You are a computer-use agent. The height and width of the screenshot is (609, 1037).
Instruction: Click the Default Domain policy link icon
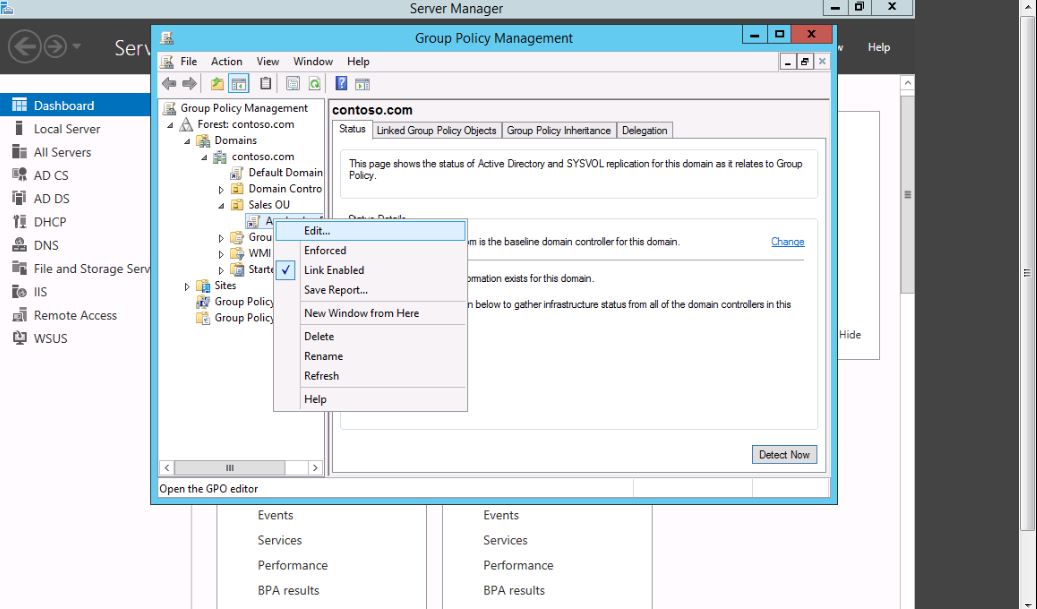[237, 173]
